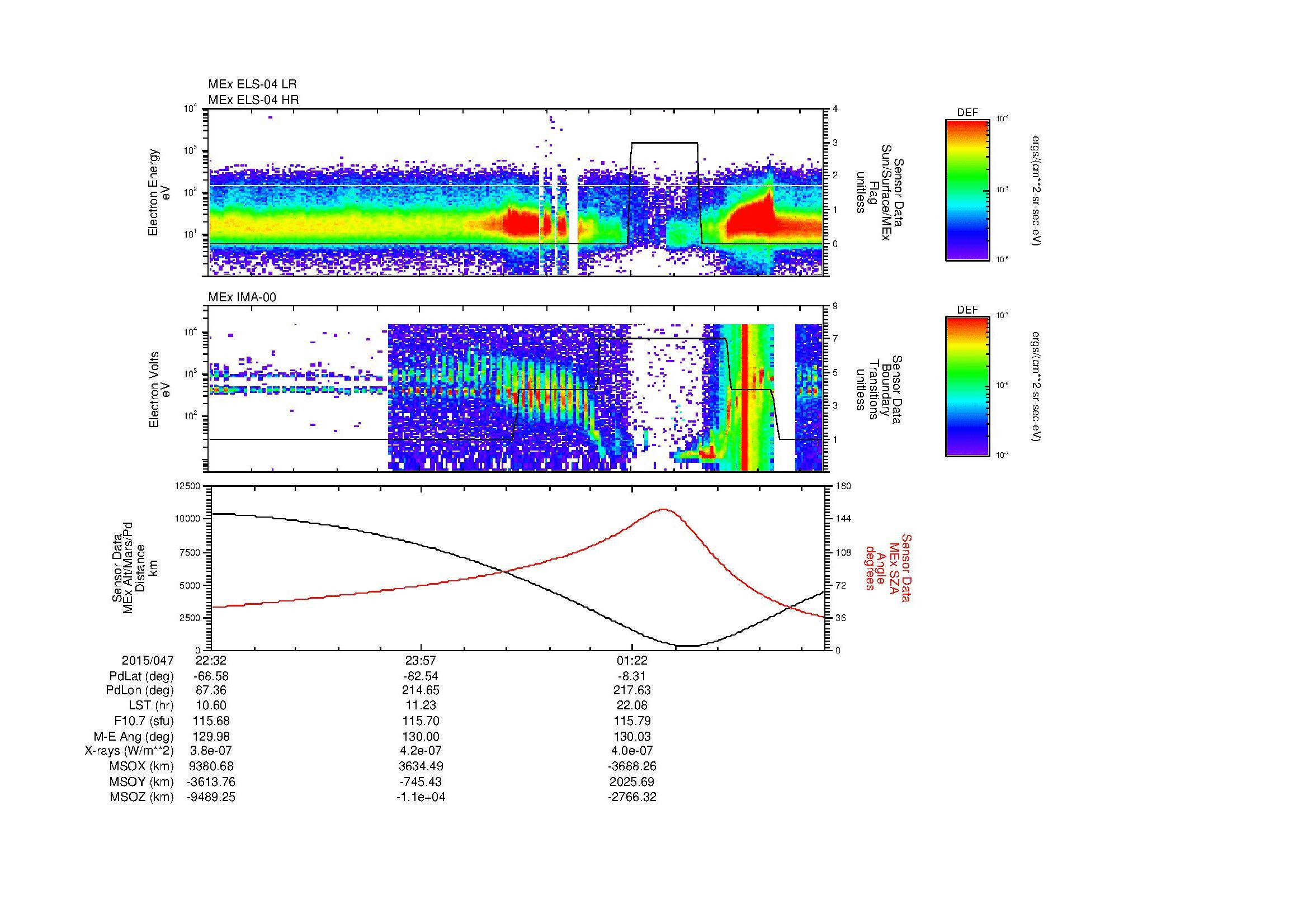Click the MEx ELS-04 LR panel title

(x=252, y=84)
